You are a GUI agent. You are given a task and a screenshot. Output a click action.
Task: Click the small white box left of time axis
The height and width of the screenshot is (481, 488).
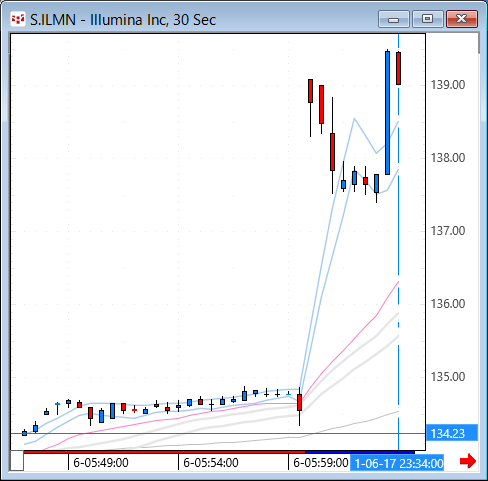[x=17, y=461]
